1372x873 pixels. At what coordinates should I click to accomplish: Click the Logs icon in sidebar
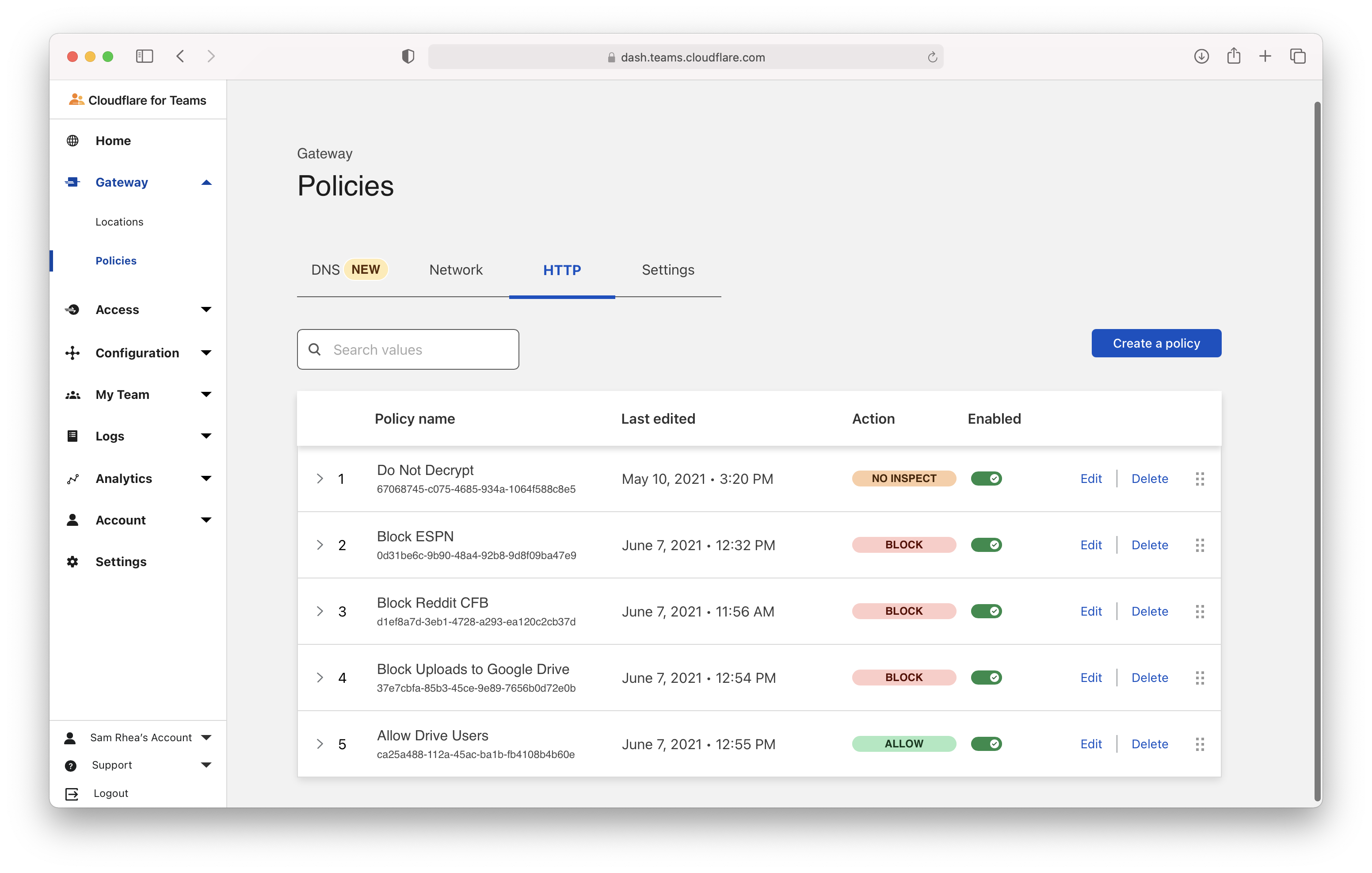click(x=72, y=436)
